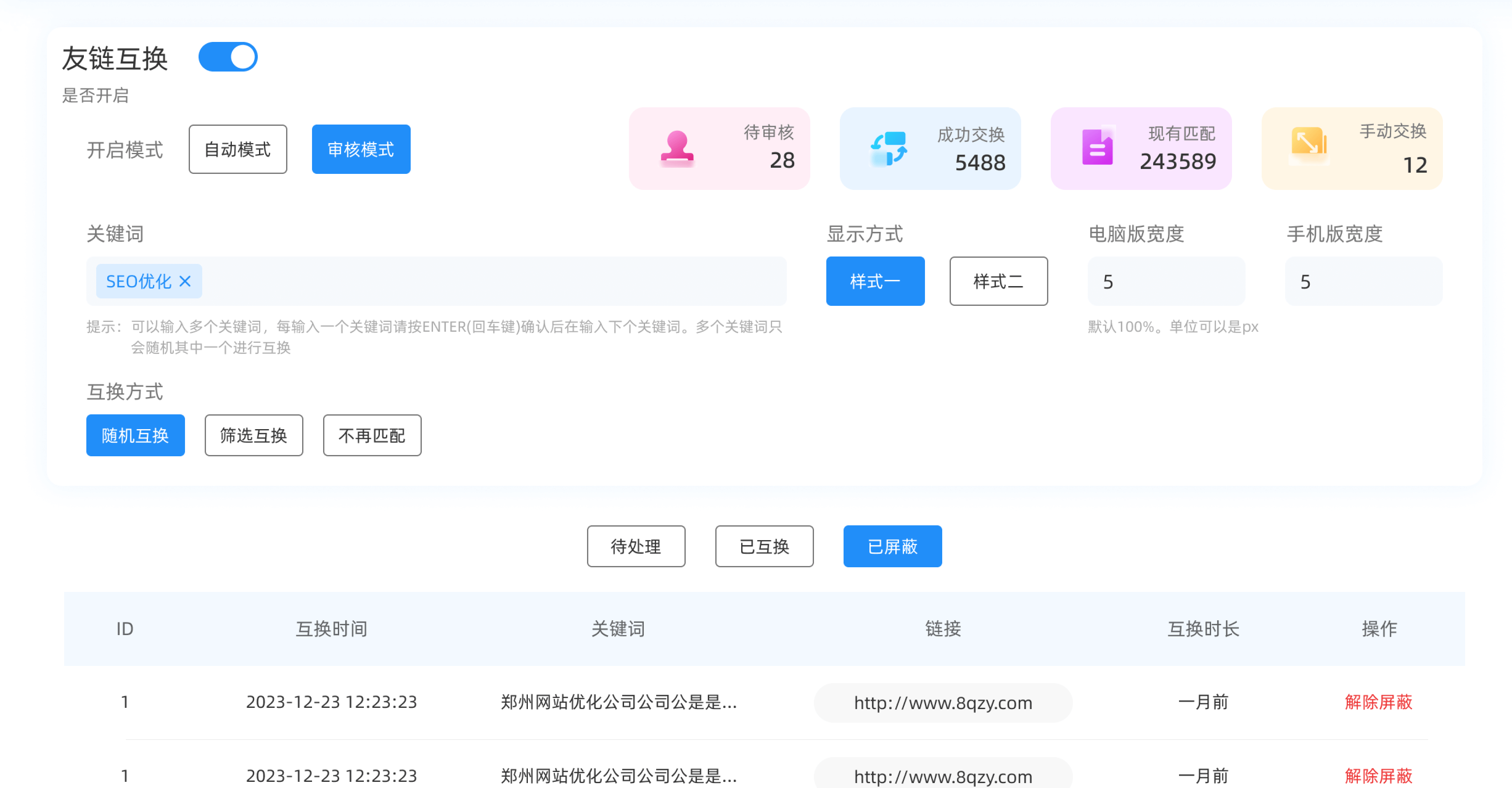The height and width of the screenshot is (788, 1512).
Task: Open the first row's 8qzy.com link
Action: click(x=943, y=702)
